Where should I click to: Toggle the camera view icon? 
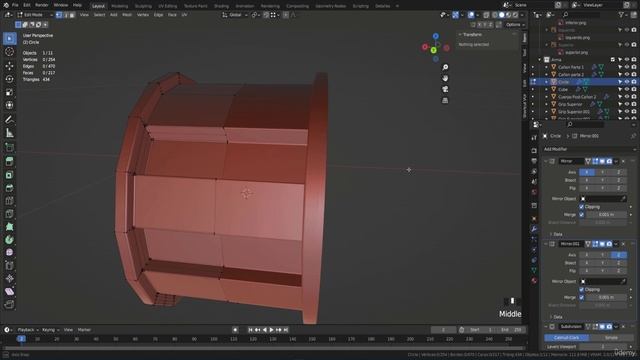click(x=445, y=89)
